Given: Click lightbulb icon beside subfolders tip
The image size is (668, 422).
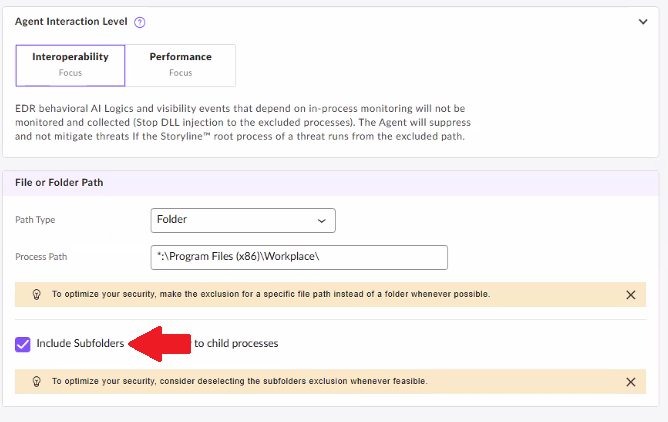Looking at the screenshot, I should tap(37, 382).
